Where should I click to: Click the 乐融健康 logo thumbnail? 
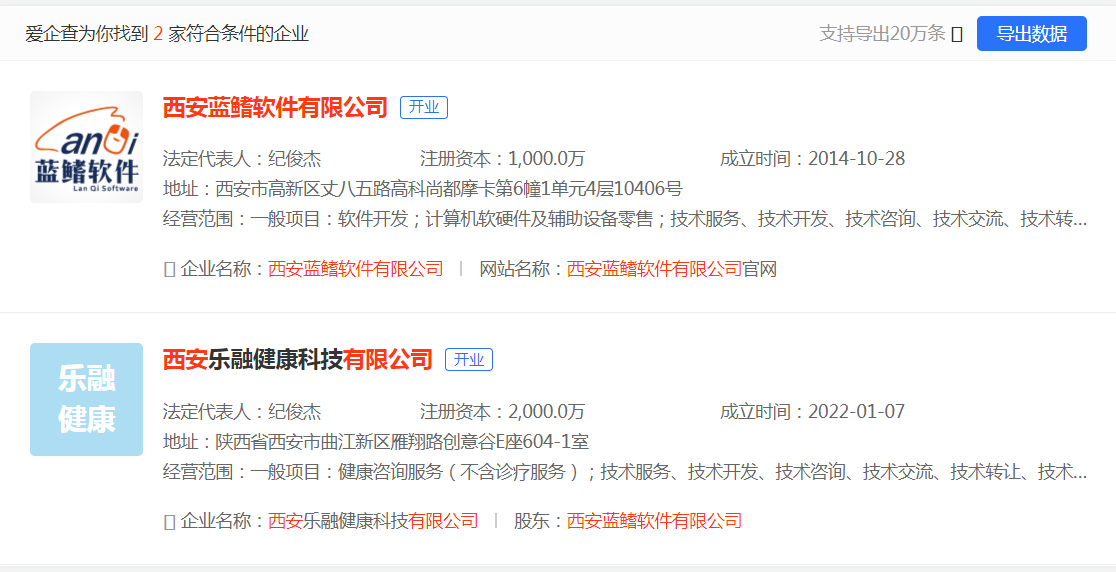coord(86,399)
